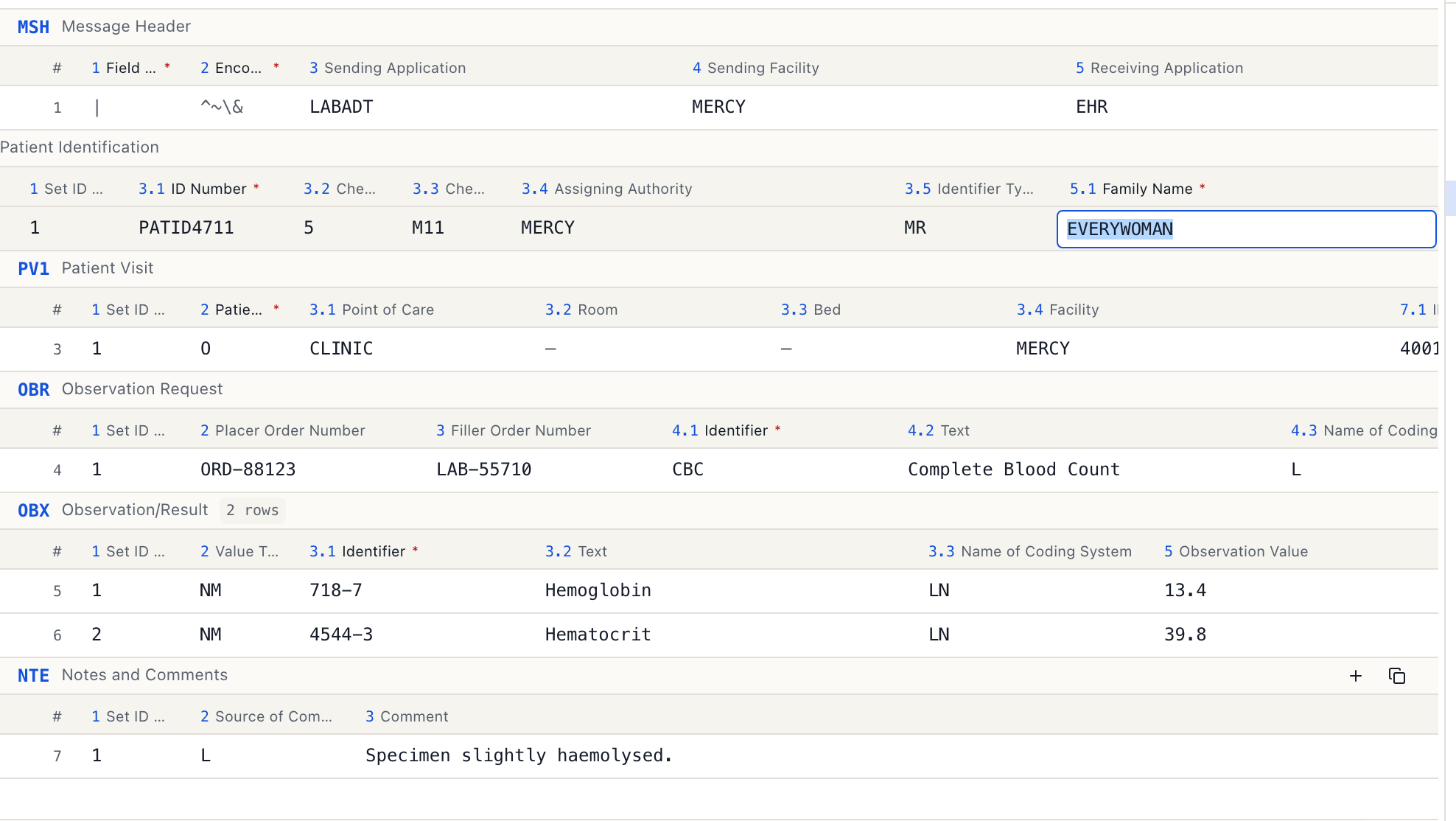Select the 4544-3 identifier cell
The image size is (1456, 821).
[341, 635]
